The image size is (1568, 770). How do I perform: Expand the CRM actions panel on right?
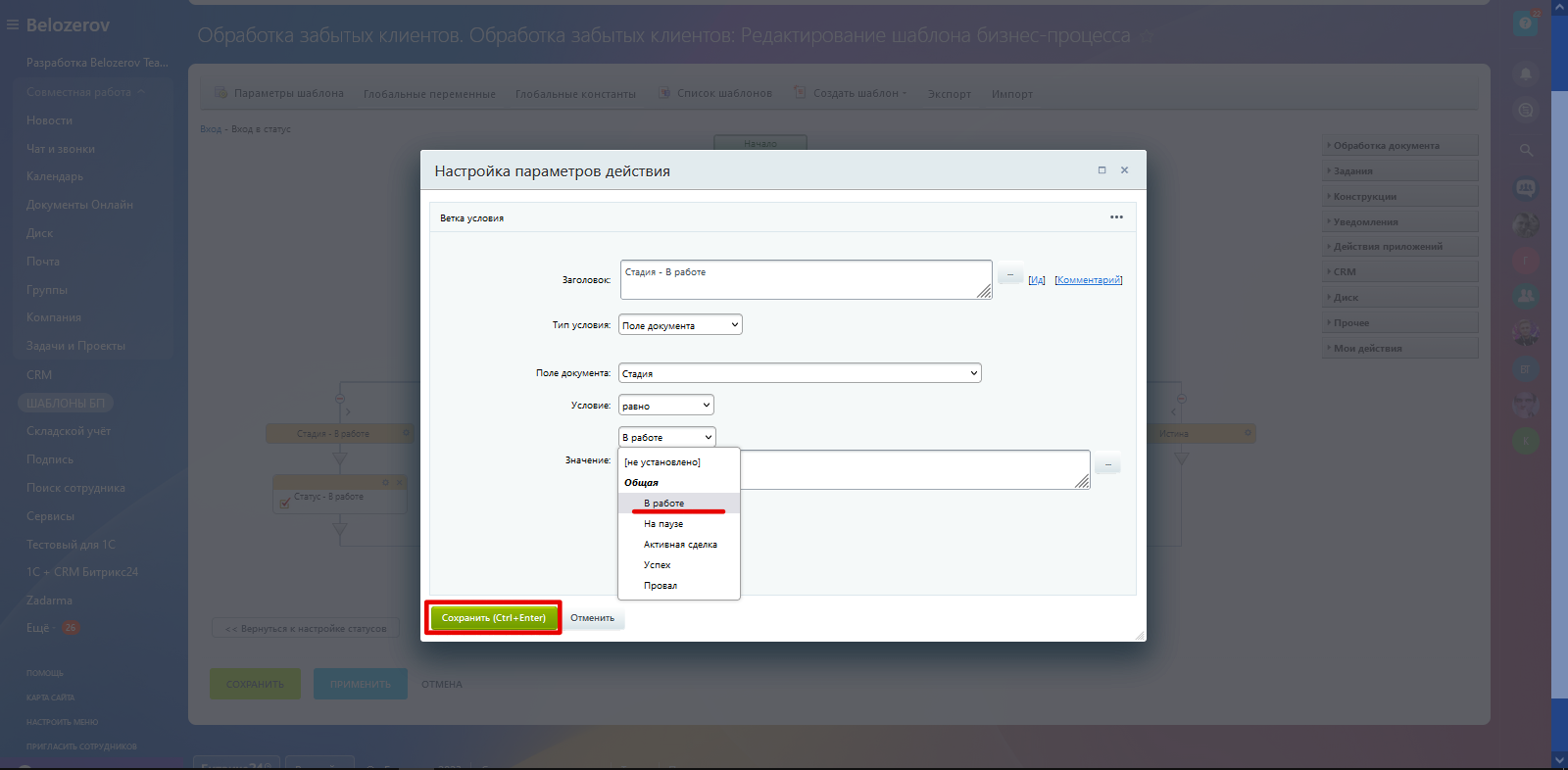coord(1399,272)
